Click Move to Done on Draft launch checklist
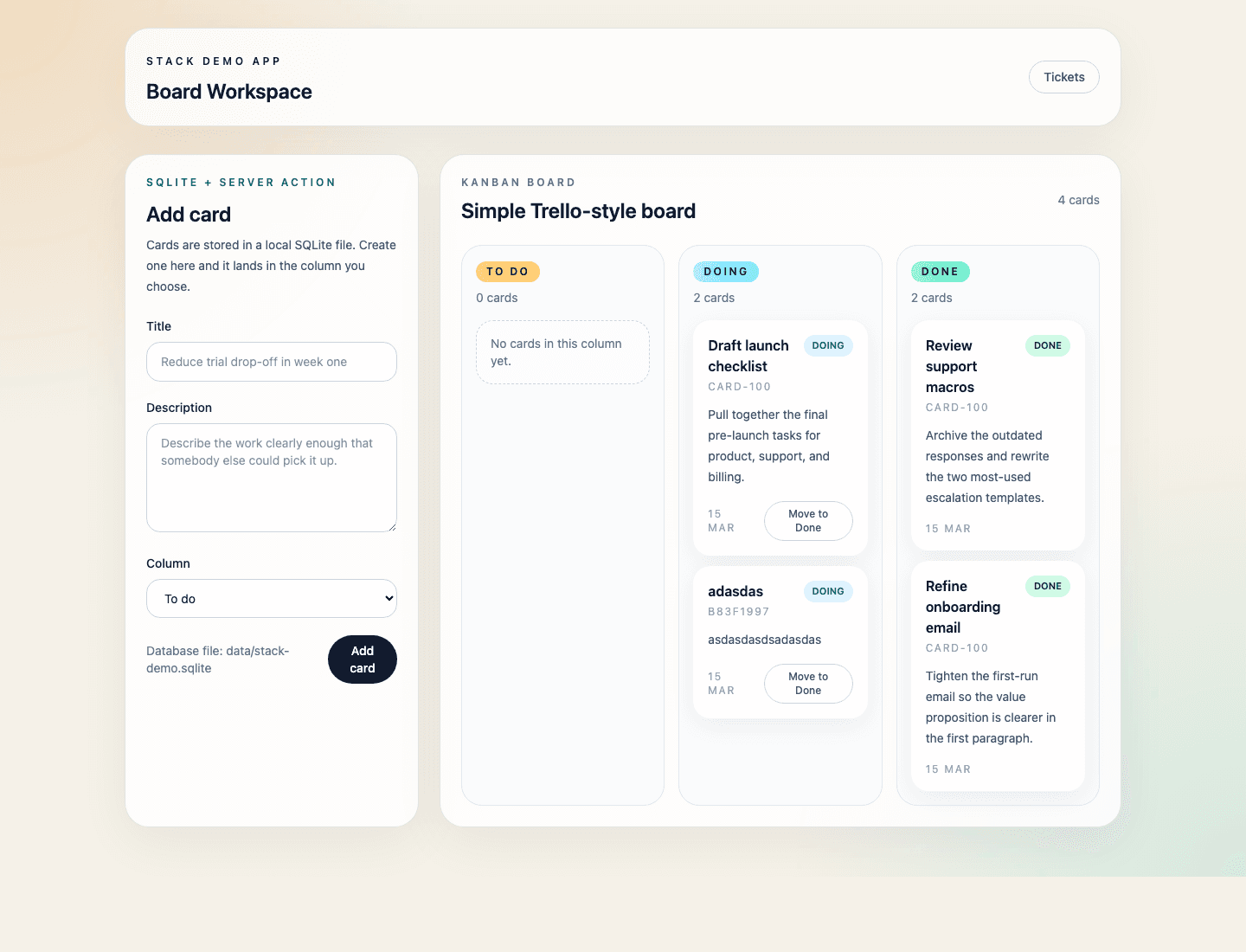The height and width of the screenshot is (952, 1246). [807, 521]
